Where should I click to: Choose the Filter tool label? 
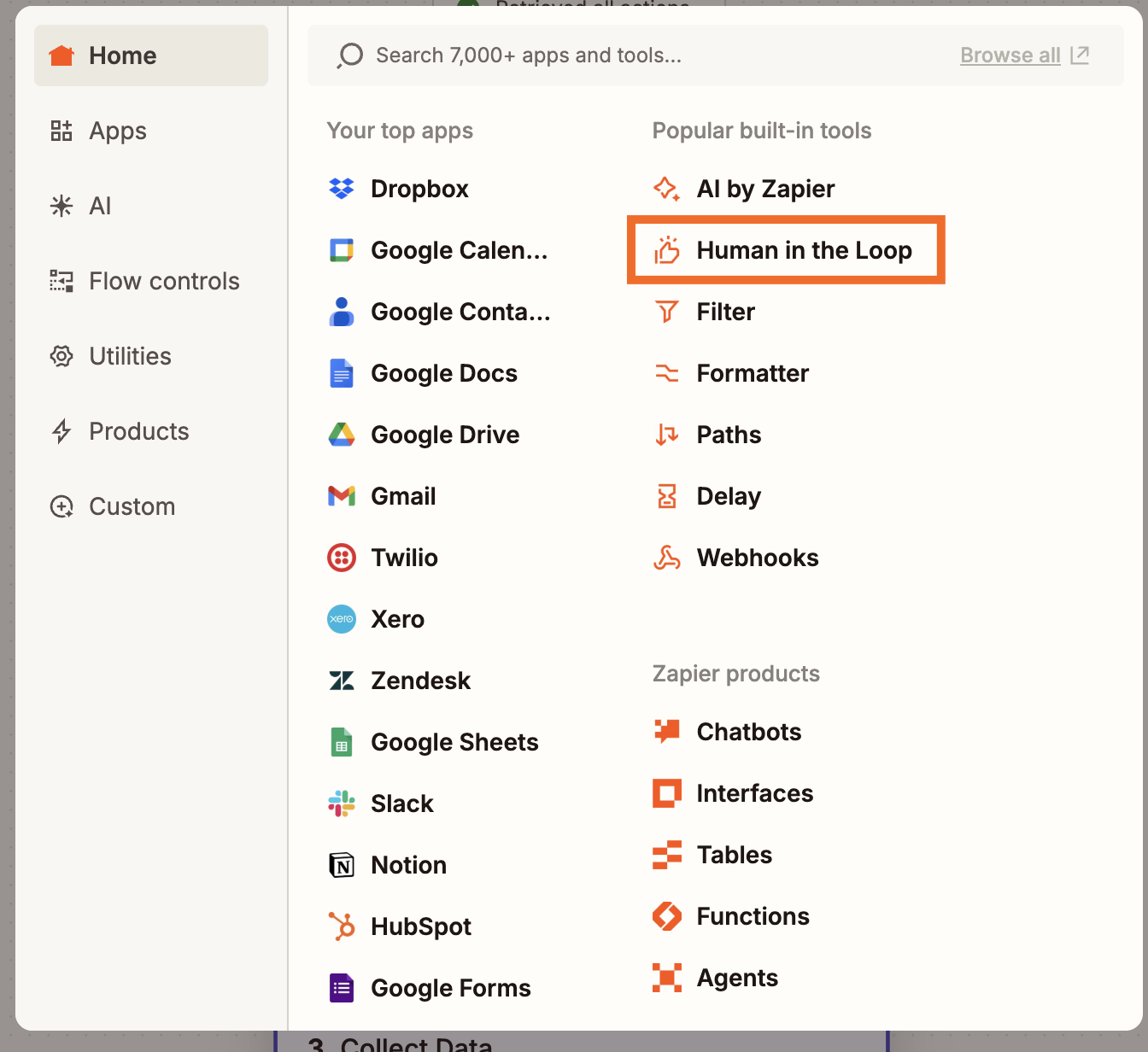tap(726, 312)
